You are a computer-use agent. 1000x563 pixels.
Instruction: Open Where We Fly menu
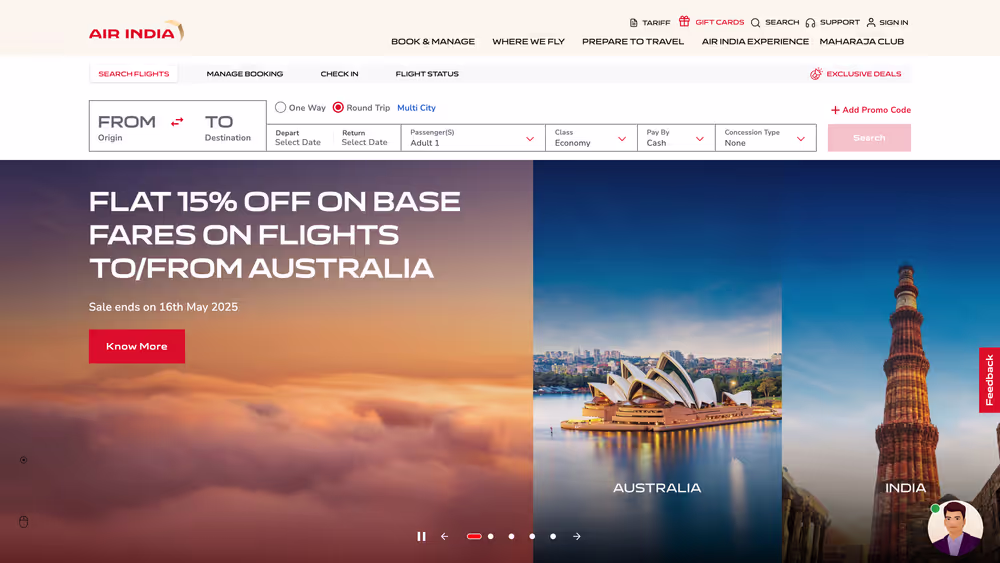[x=528, y=41]
